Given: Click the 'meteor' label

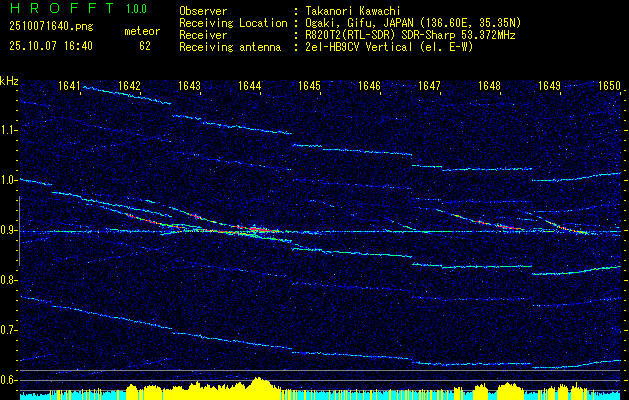Looking at the screenshot, I should (142, 32).
